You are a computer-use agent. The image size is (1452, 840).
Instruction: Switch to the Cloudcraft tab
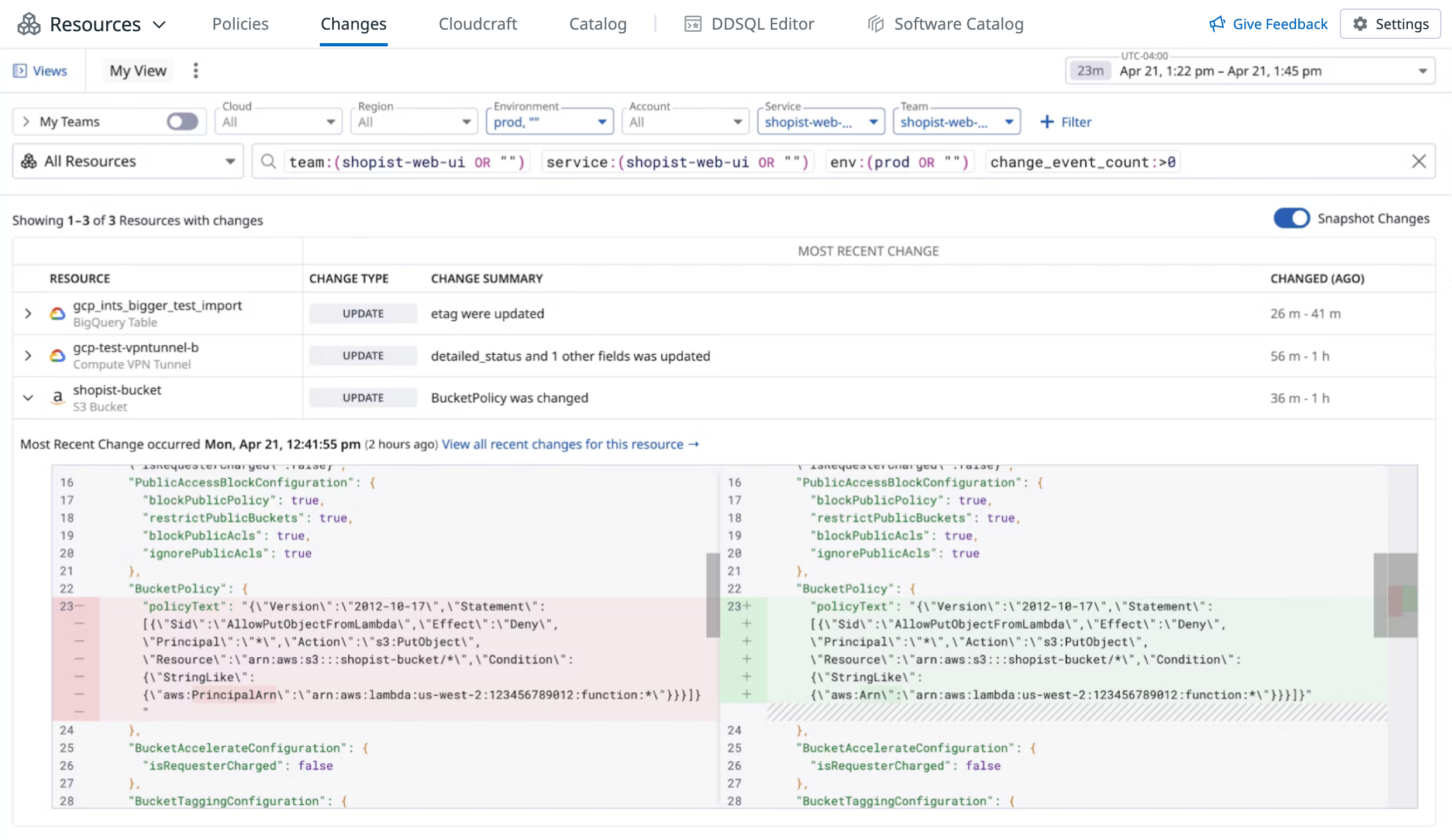pyautogui.click(x=478, y=24)
